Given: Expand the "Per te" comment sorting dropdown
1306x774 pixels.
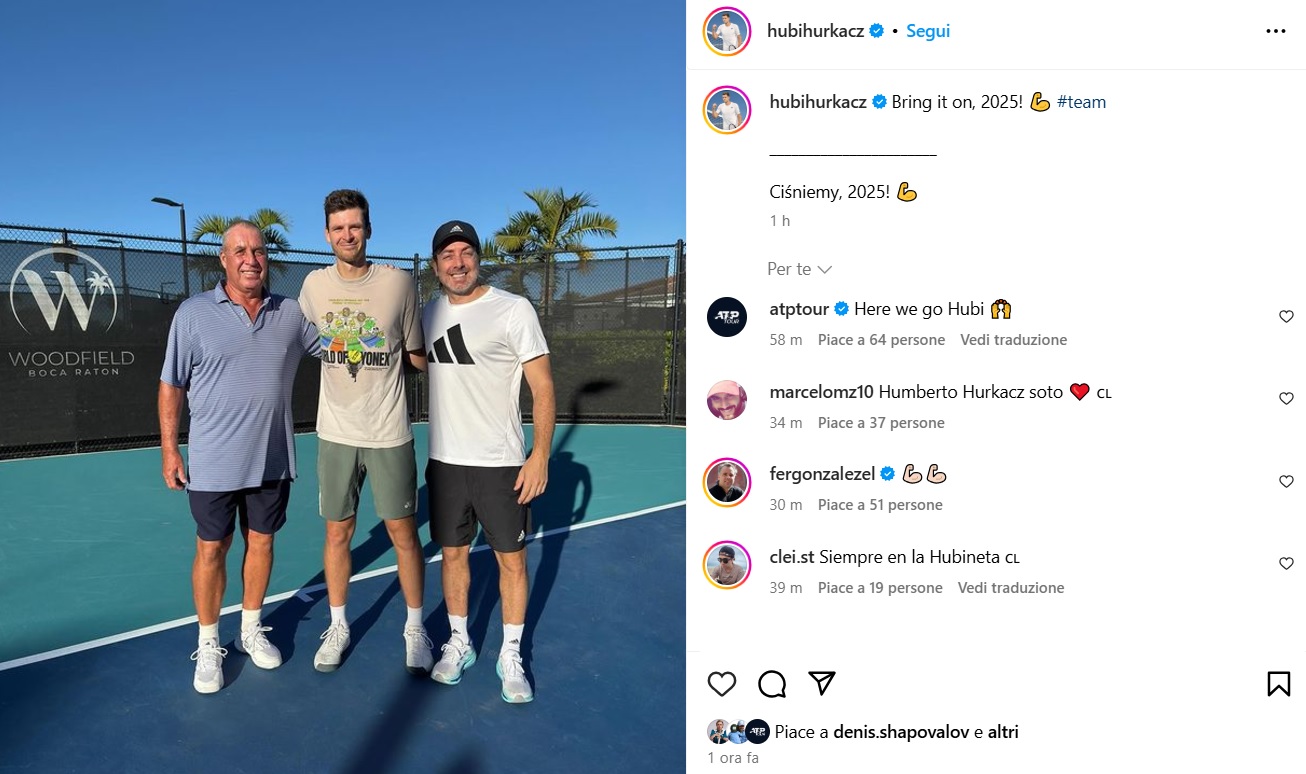Looking at the screenshot, I should (x=800, y=269).
